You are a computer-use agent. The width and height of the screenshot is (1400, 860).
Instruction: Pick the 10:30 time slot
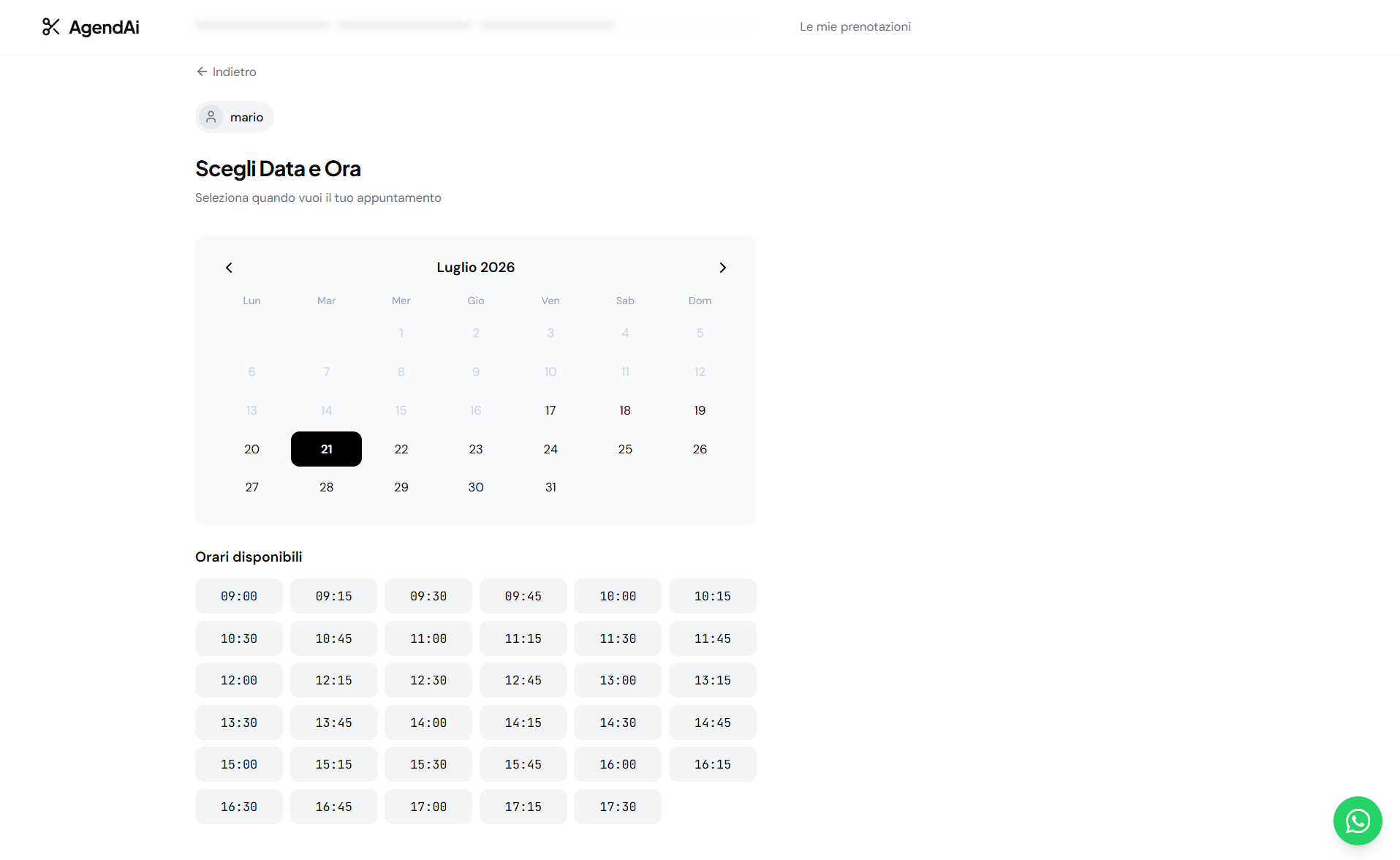pyautogui.click(x=239, y=638)
